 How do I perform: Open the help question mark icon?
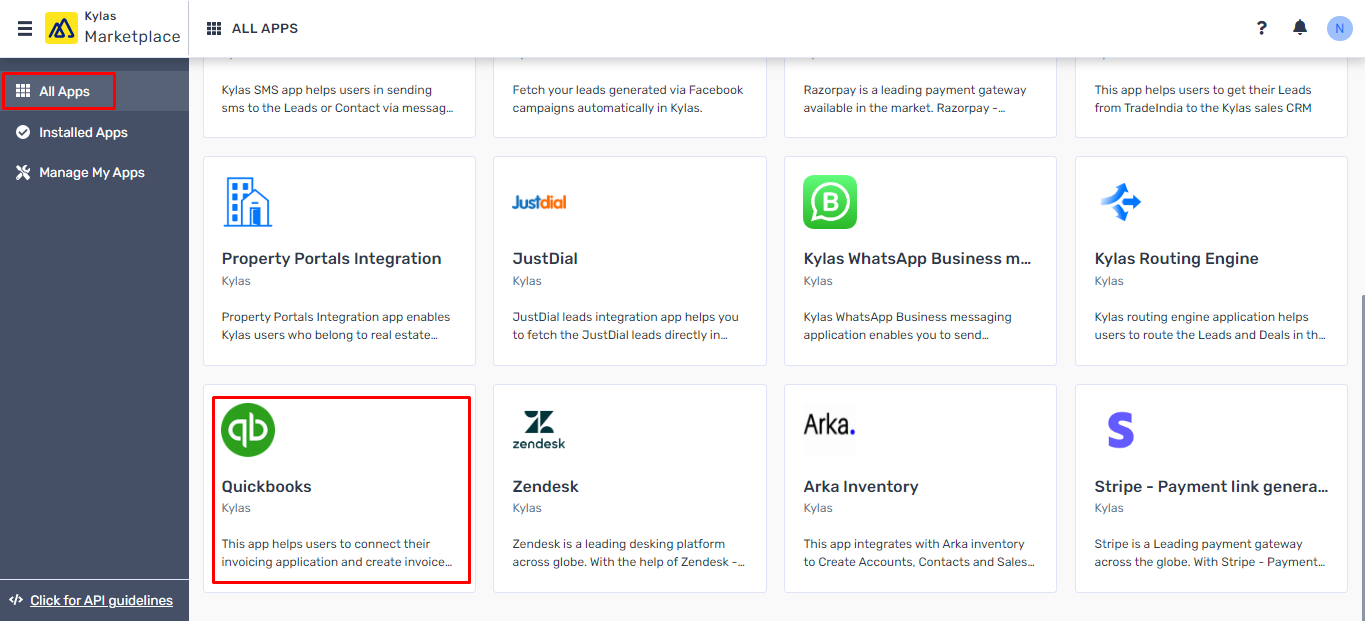(1262, 28)
